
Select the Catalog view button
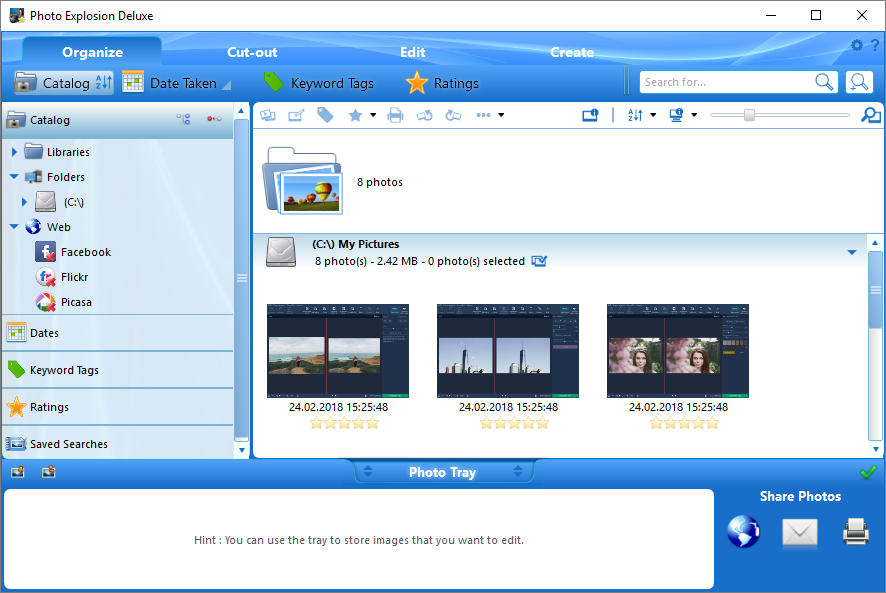(64, 83)
